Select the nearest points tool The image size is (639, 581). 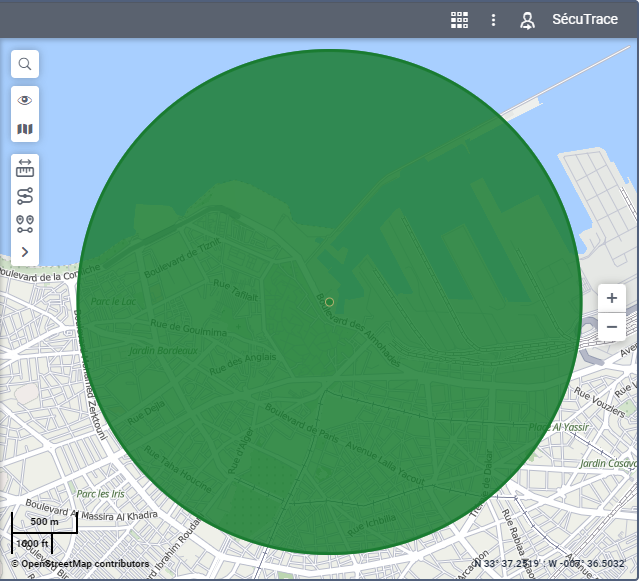[x=25, y=224]
